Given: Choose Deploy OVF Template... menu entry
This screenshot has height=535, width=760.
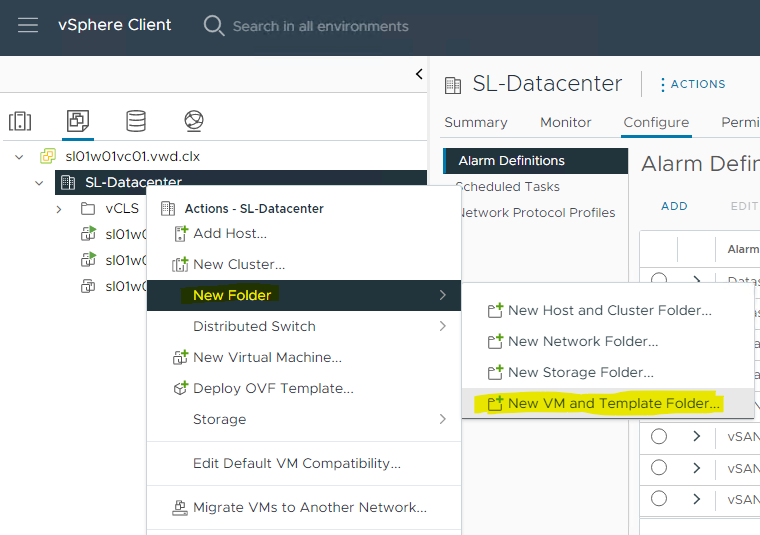Looking at the screenshot, I should pos(303,388).
